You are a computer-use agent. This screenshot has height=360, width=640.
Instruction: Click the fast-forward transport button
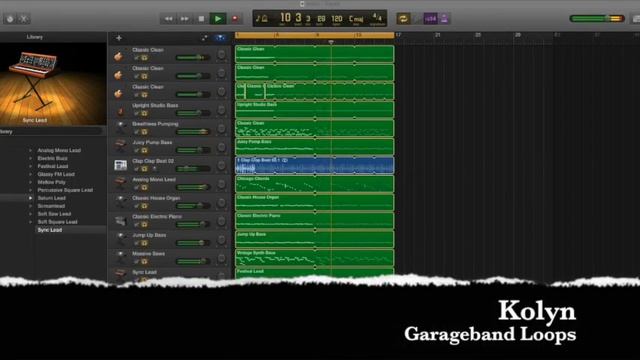tap(184, 19)
